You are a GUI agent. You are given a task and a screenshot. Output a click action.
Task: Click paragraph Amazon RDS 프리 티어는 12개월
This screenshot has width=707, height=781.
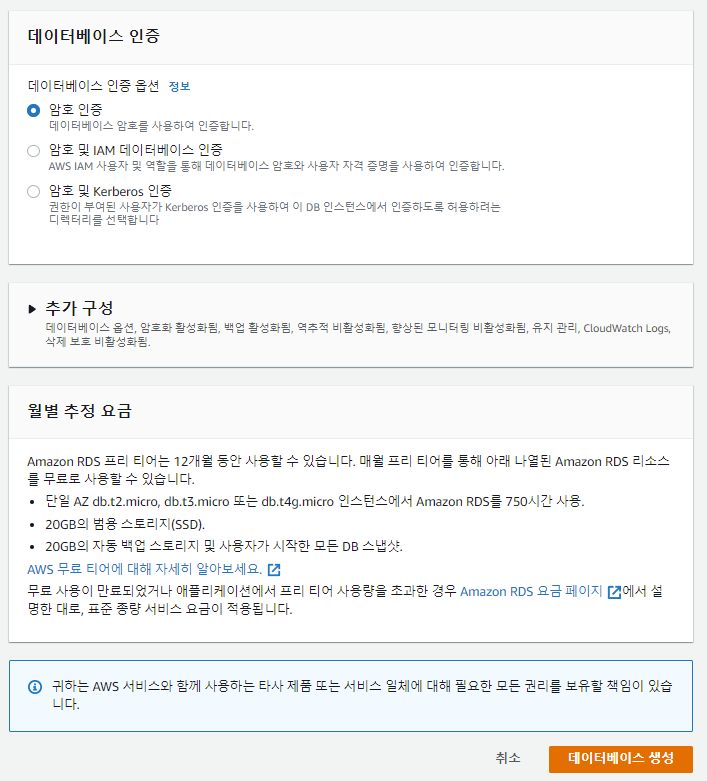pyautogui.click(x=348, y=470)
